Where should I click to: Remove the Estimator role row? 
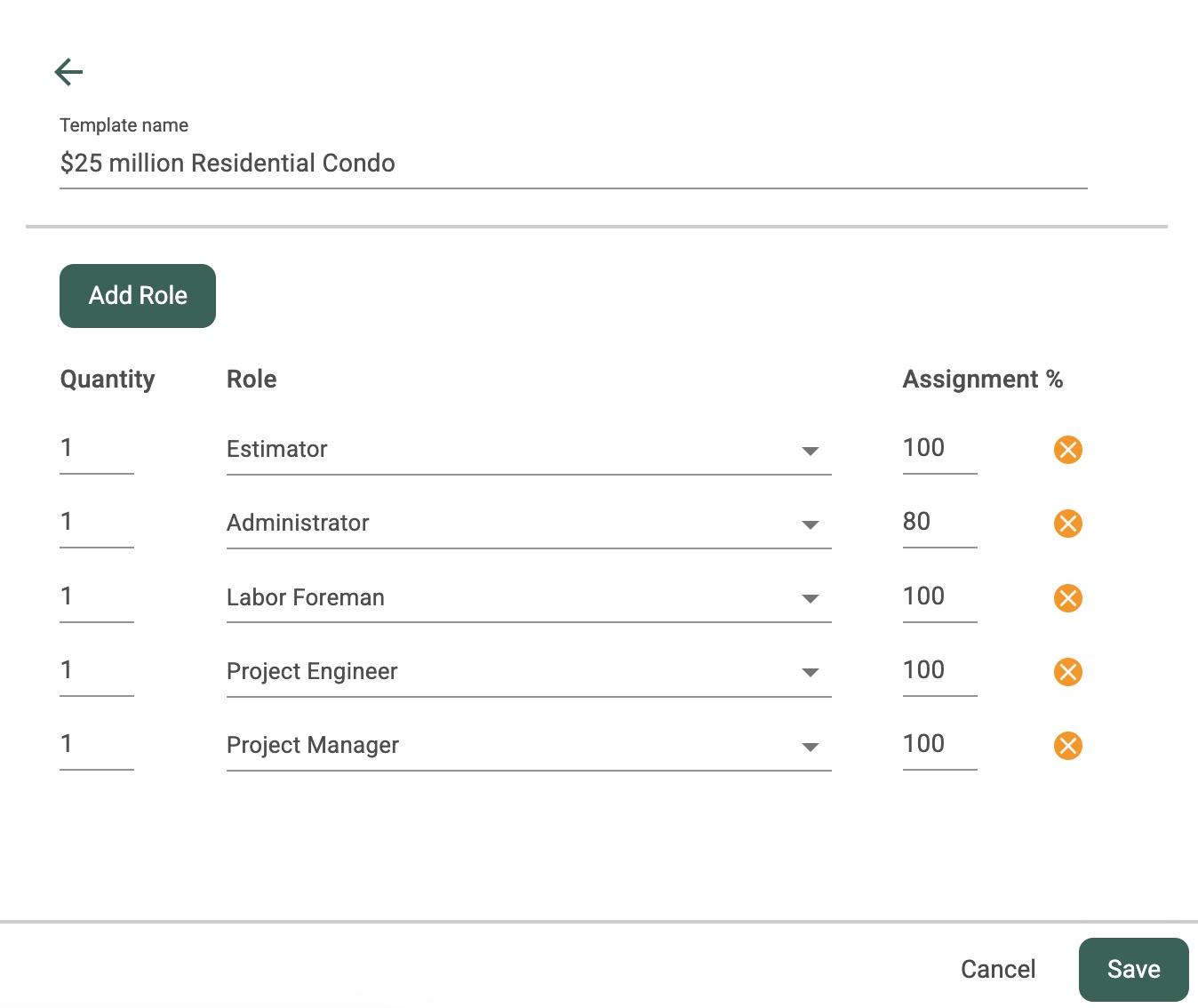click(1067, 450)
